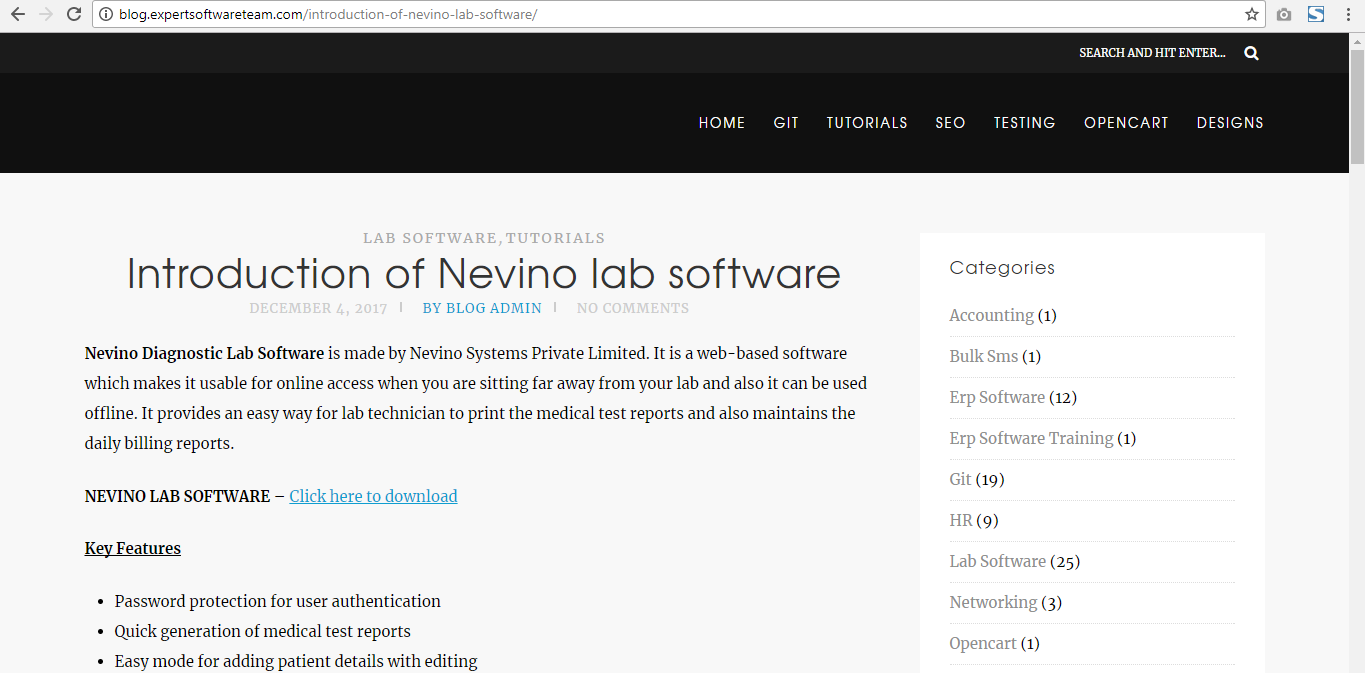
Task: Click the search magnifier icon
Action: click(1251, 53)
